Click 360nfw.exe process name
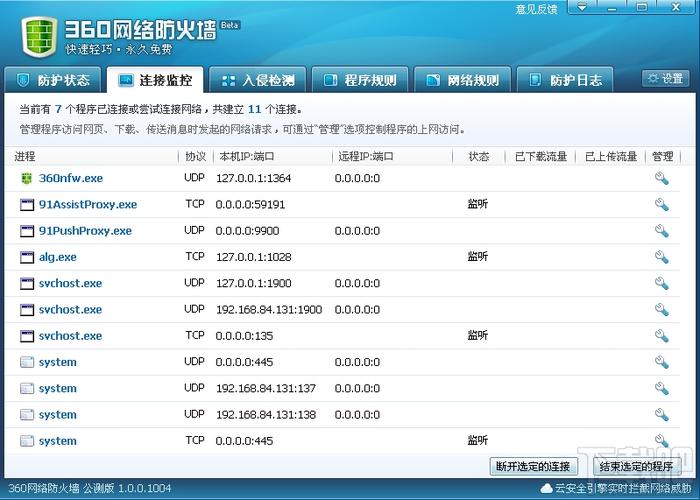Viewport: 700px width, 500px height. tap(71, 178)
